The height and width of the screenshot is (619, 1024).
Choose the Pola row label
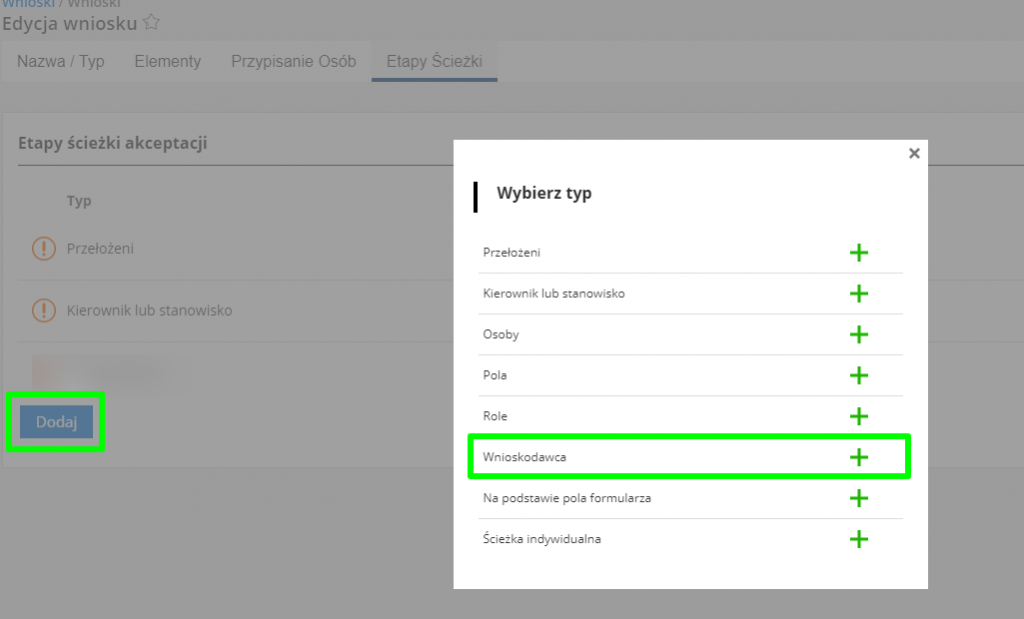click(495, 375)
